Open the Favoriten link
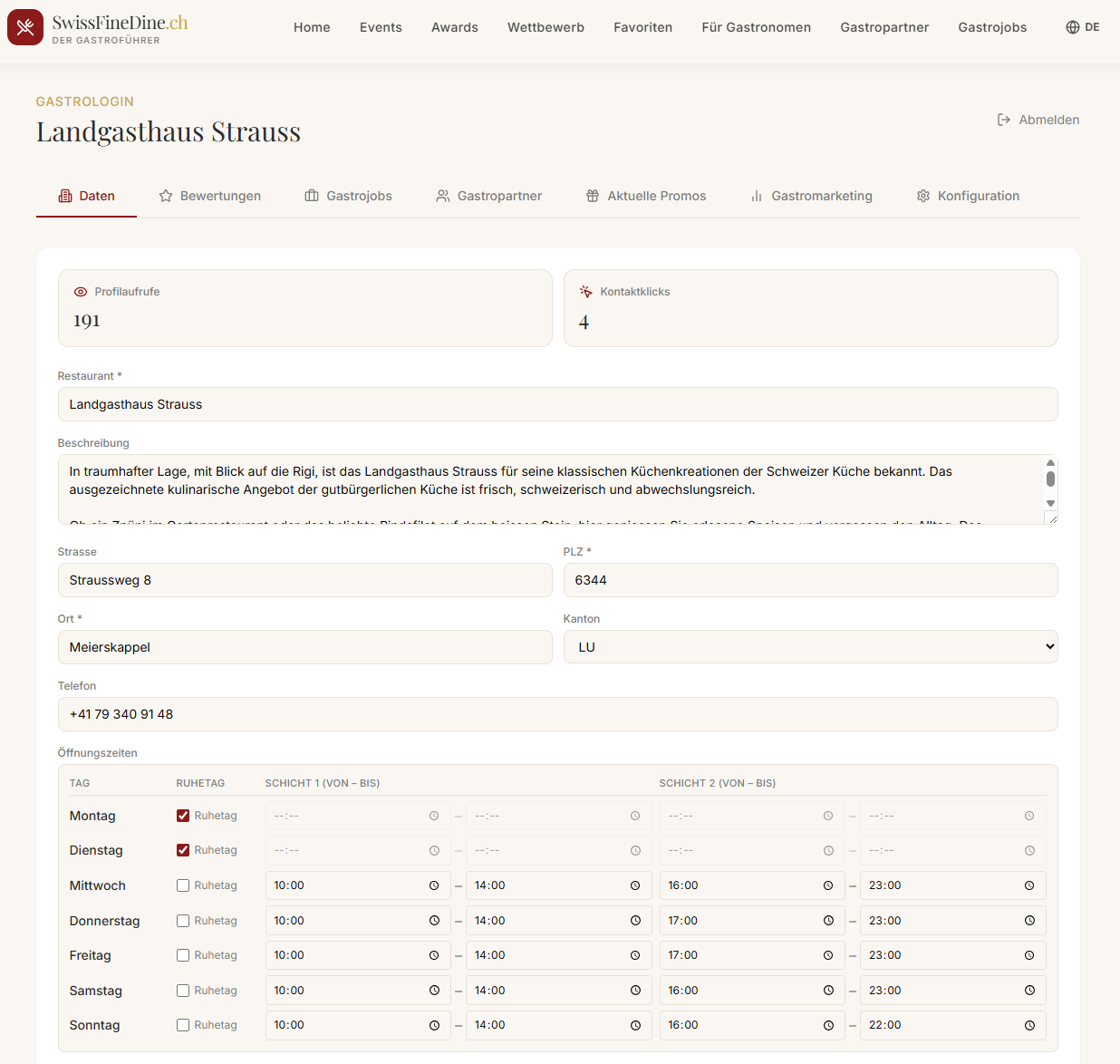 pos(642,27)
